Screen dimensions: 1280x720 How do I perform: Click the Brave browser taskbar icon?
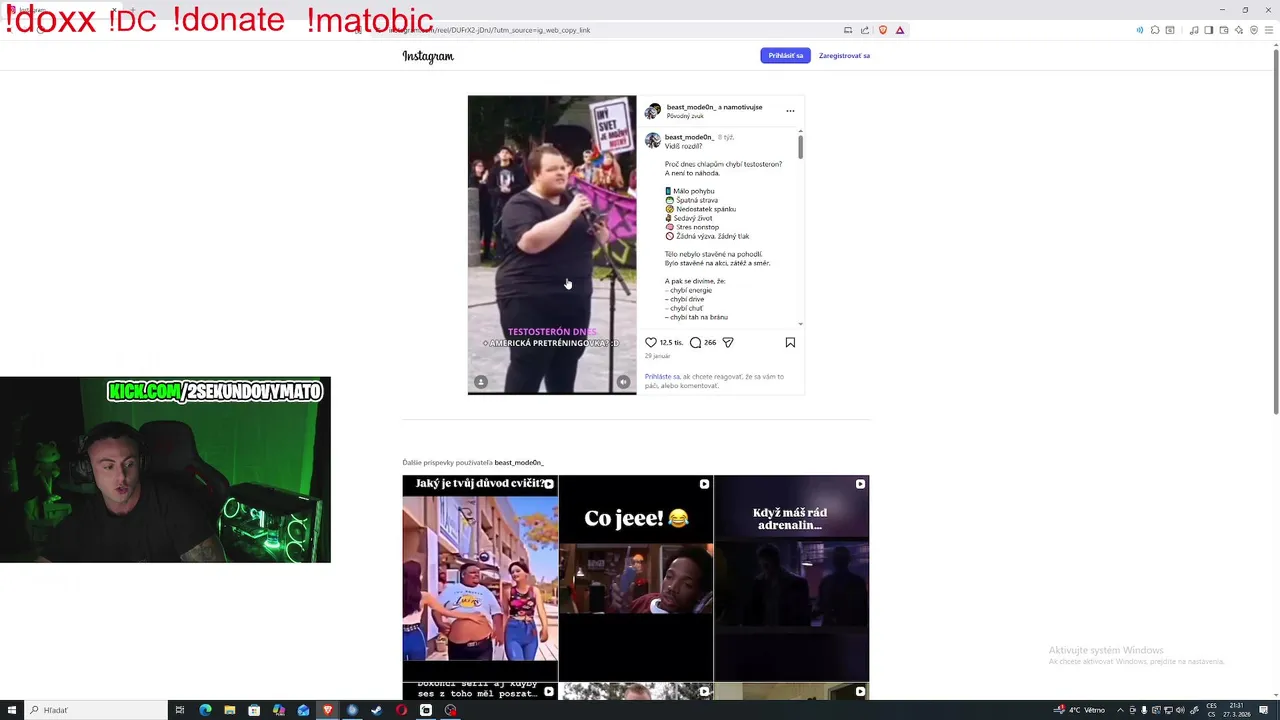click(328, 710)
